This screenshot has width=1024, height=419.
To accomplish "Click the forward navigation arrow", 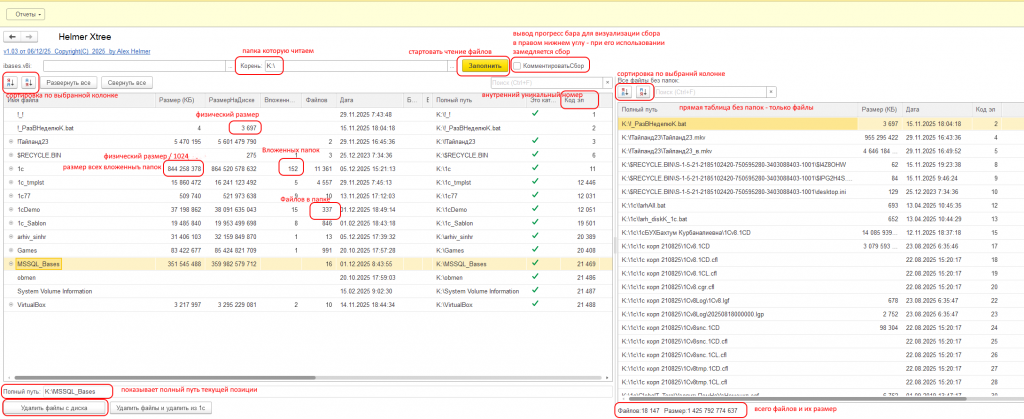I will click(29, 36).
